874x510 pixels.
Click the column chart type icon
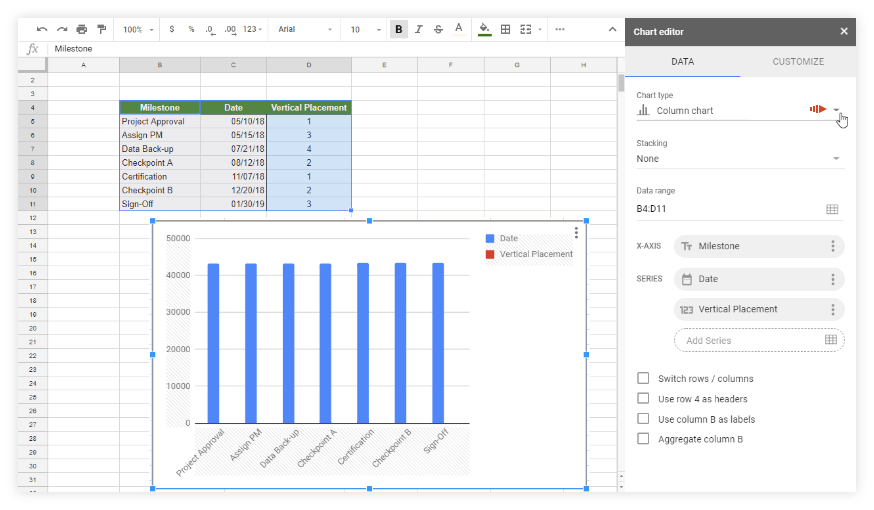coord(643,110)
